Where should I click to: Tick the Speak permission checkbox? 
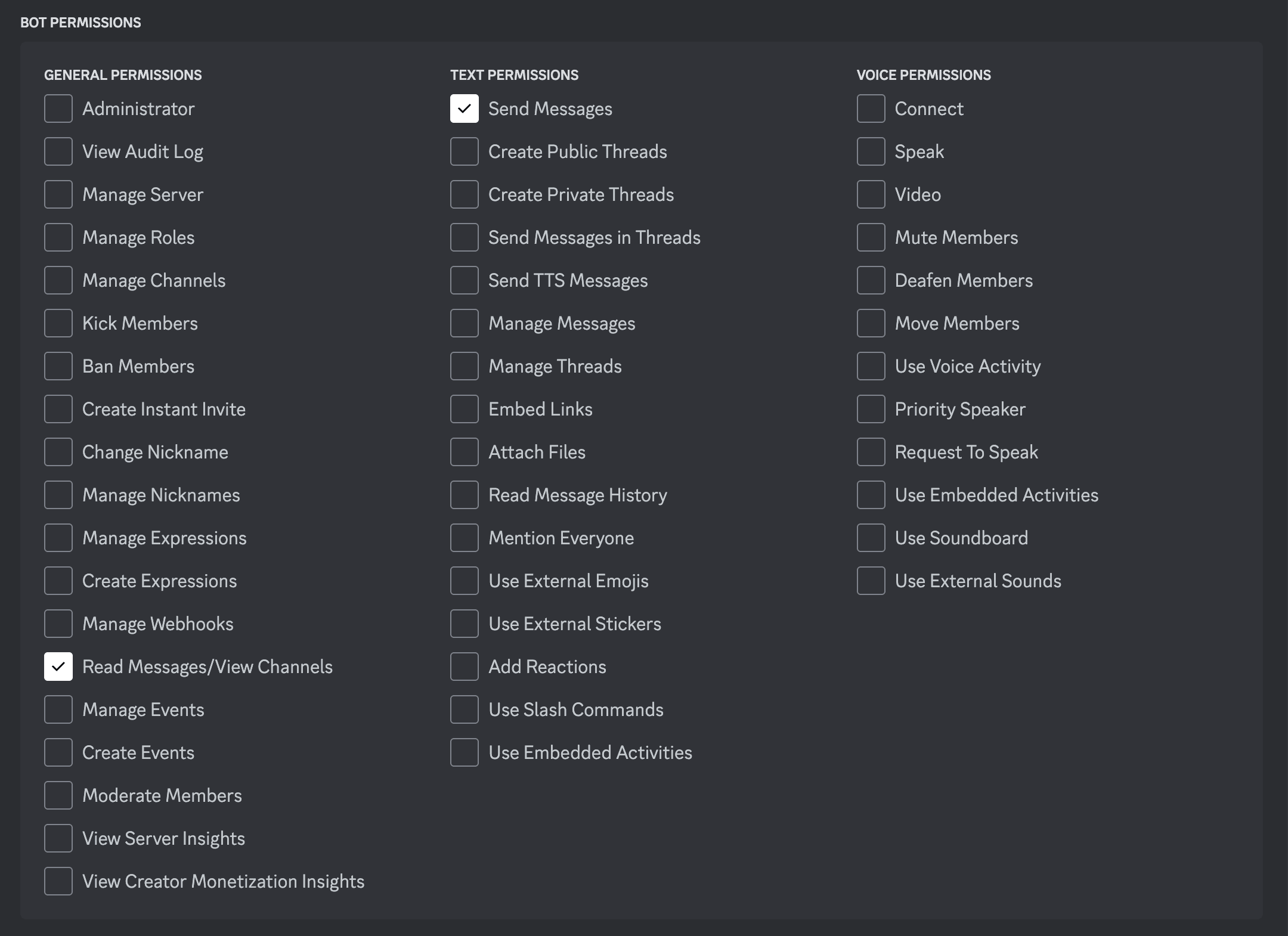pyautogui.click(x=871, y=151)
